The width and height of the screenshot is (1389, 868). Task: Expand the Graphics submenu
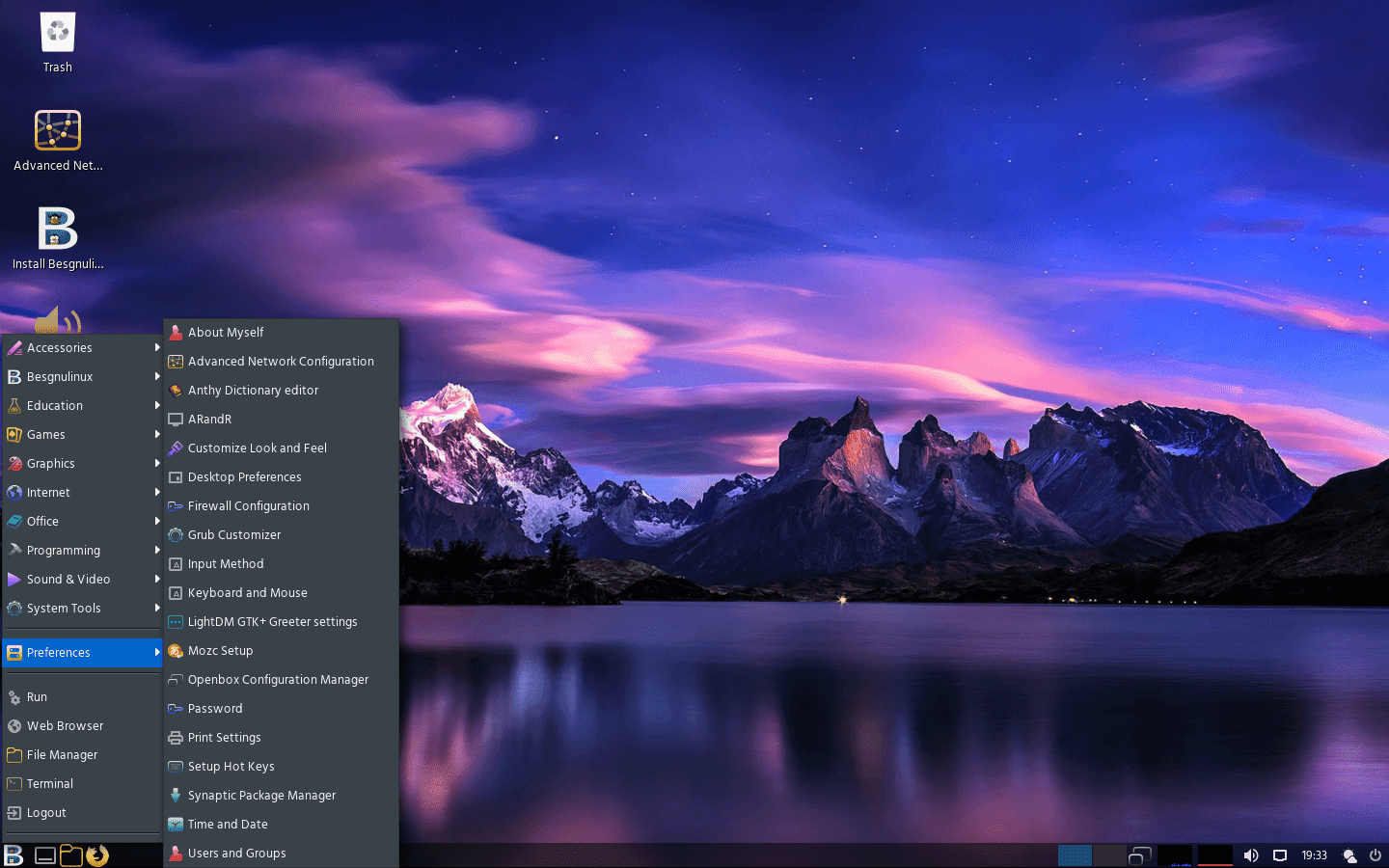(83, 464)
